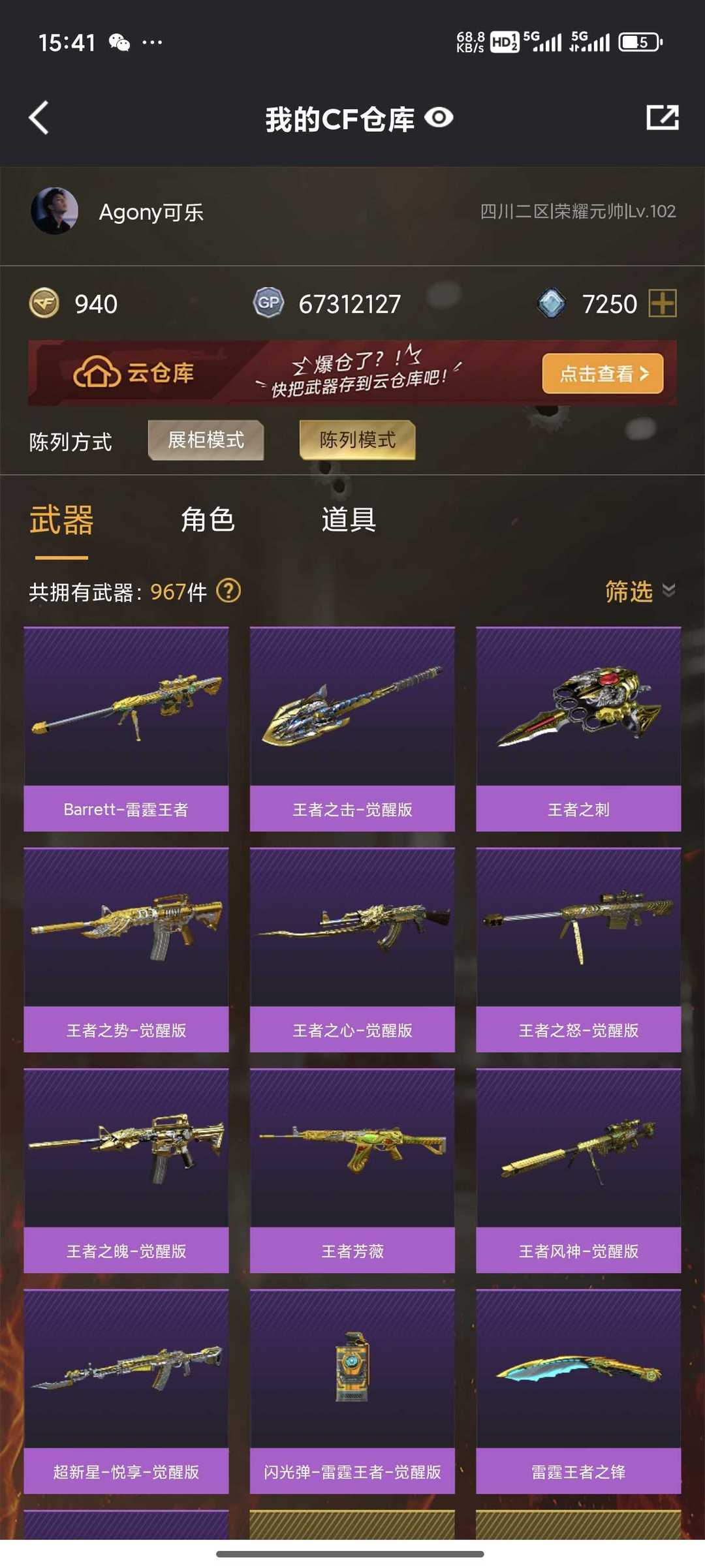Add diamonds with the plus icon
This screenshot has width=705, height=1568.
663,303
